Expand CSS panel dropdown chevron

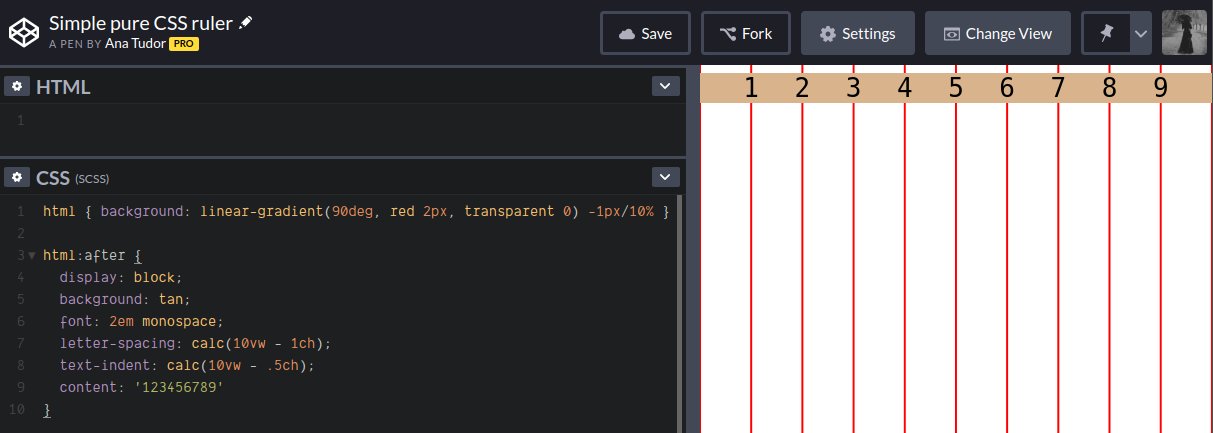pos(665,178)
